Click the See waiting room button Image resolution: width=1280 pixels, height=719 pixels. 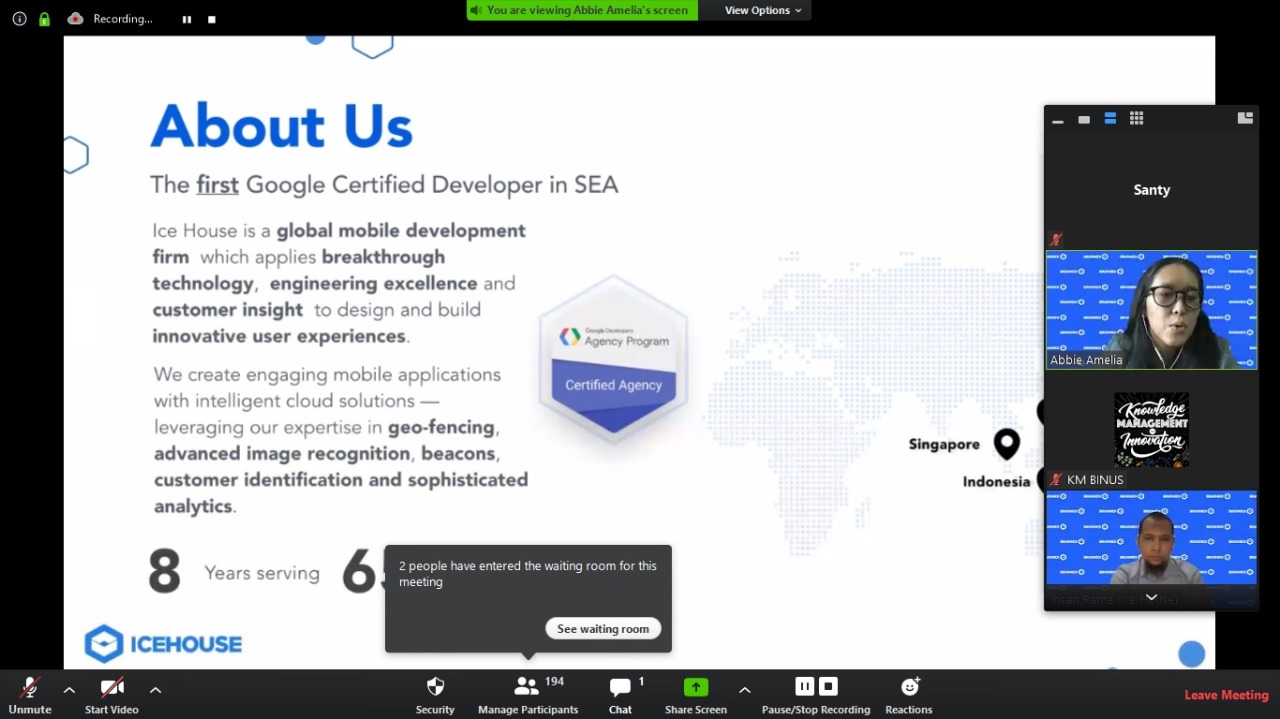point(603,629)
